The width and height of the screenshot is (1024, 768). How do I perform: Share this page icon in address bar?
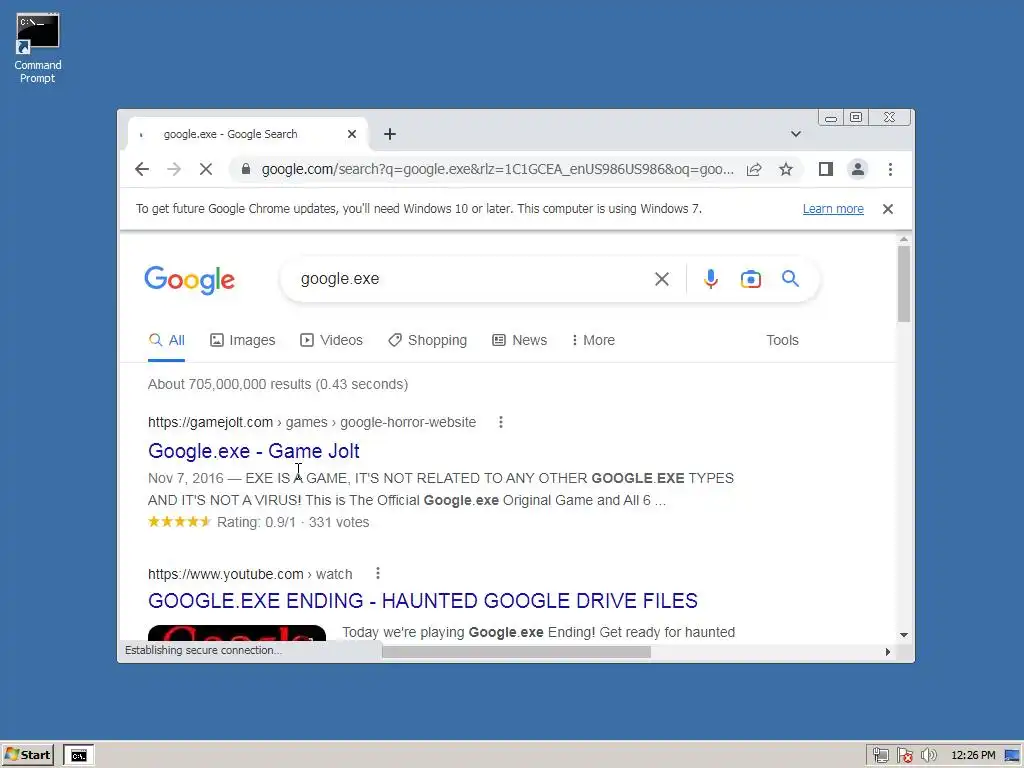click(x=754, y=169)
